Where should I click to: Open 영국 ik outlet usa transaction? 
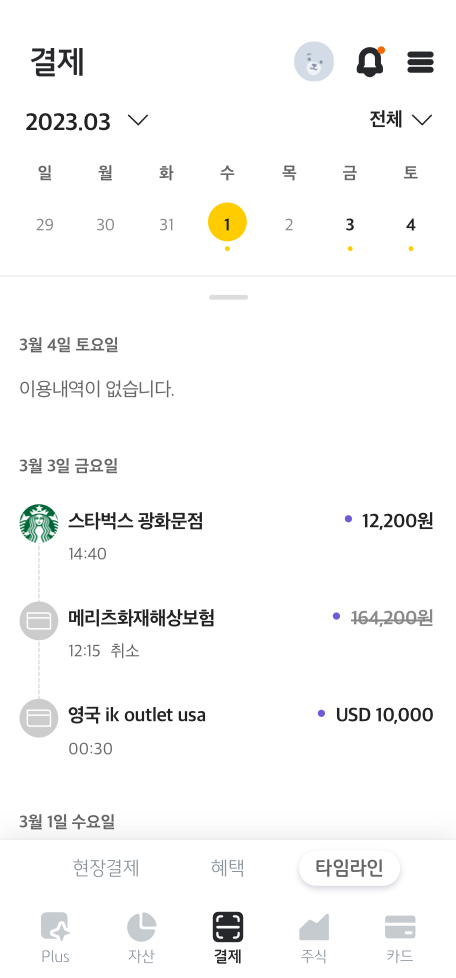226,728
